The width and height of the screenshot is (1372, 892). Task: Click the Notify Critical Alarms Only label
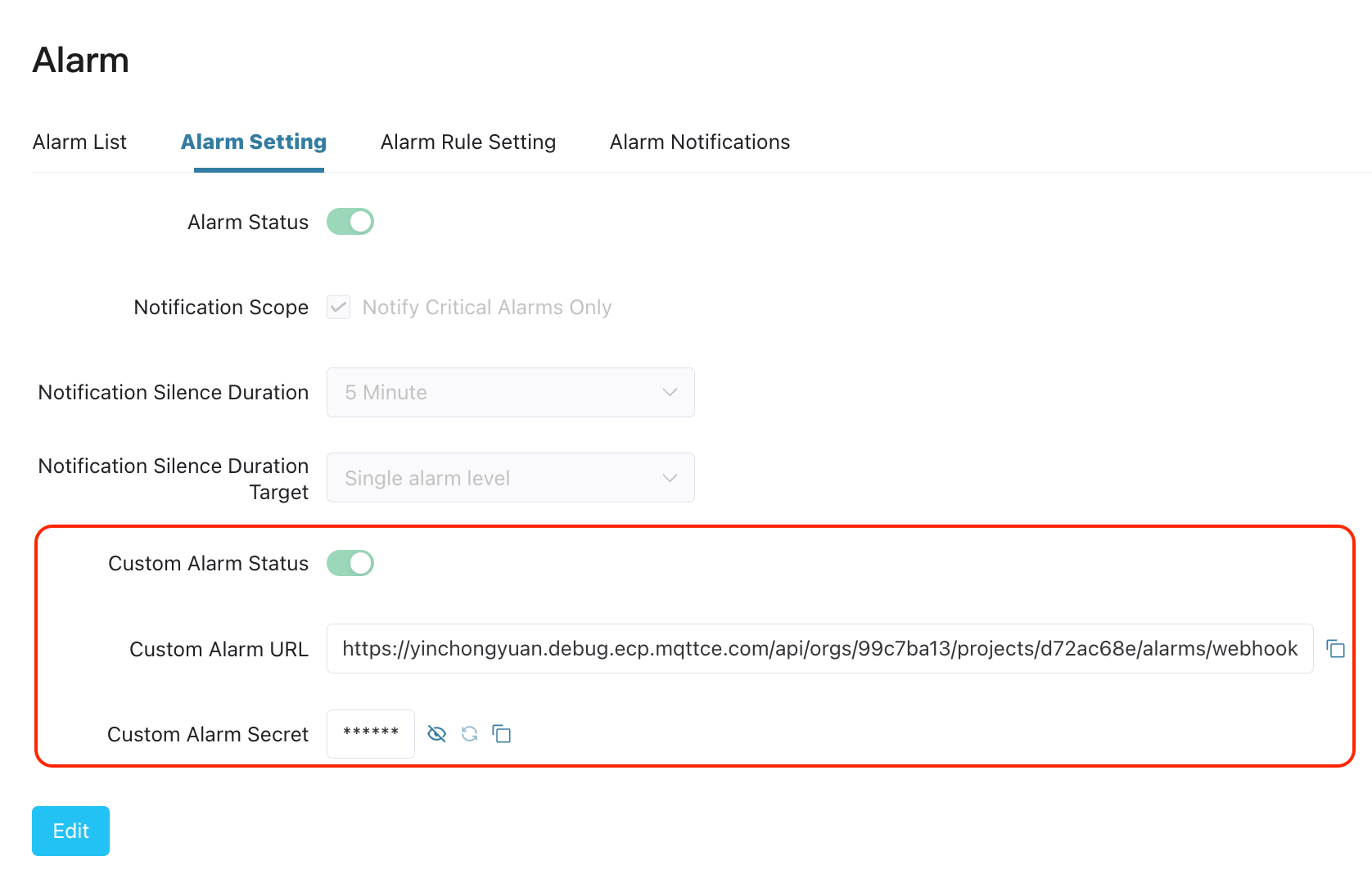point(487,308)
